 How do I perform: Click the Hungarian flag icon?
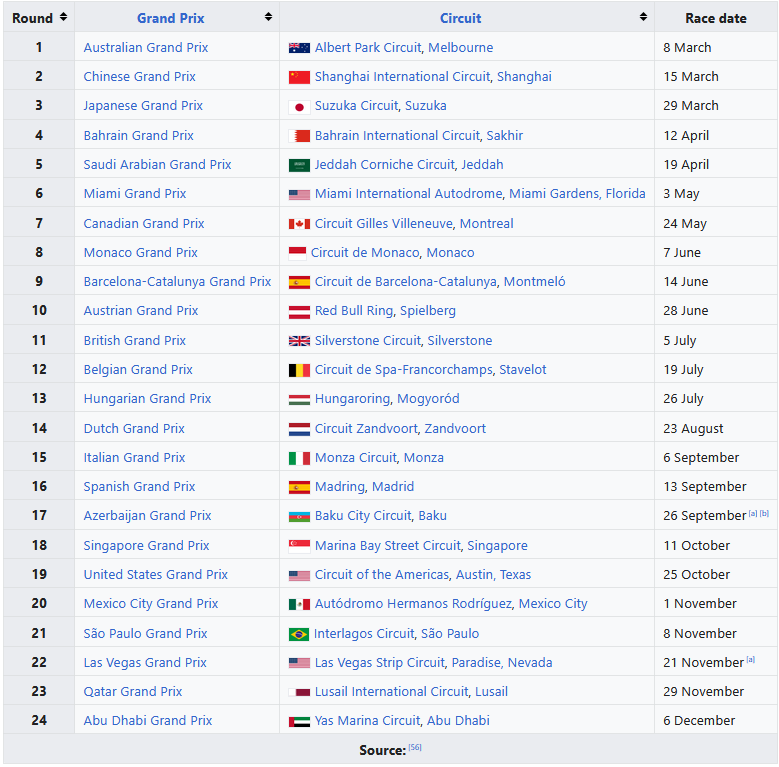click(299, 399)
